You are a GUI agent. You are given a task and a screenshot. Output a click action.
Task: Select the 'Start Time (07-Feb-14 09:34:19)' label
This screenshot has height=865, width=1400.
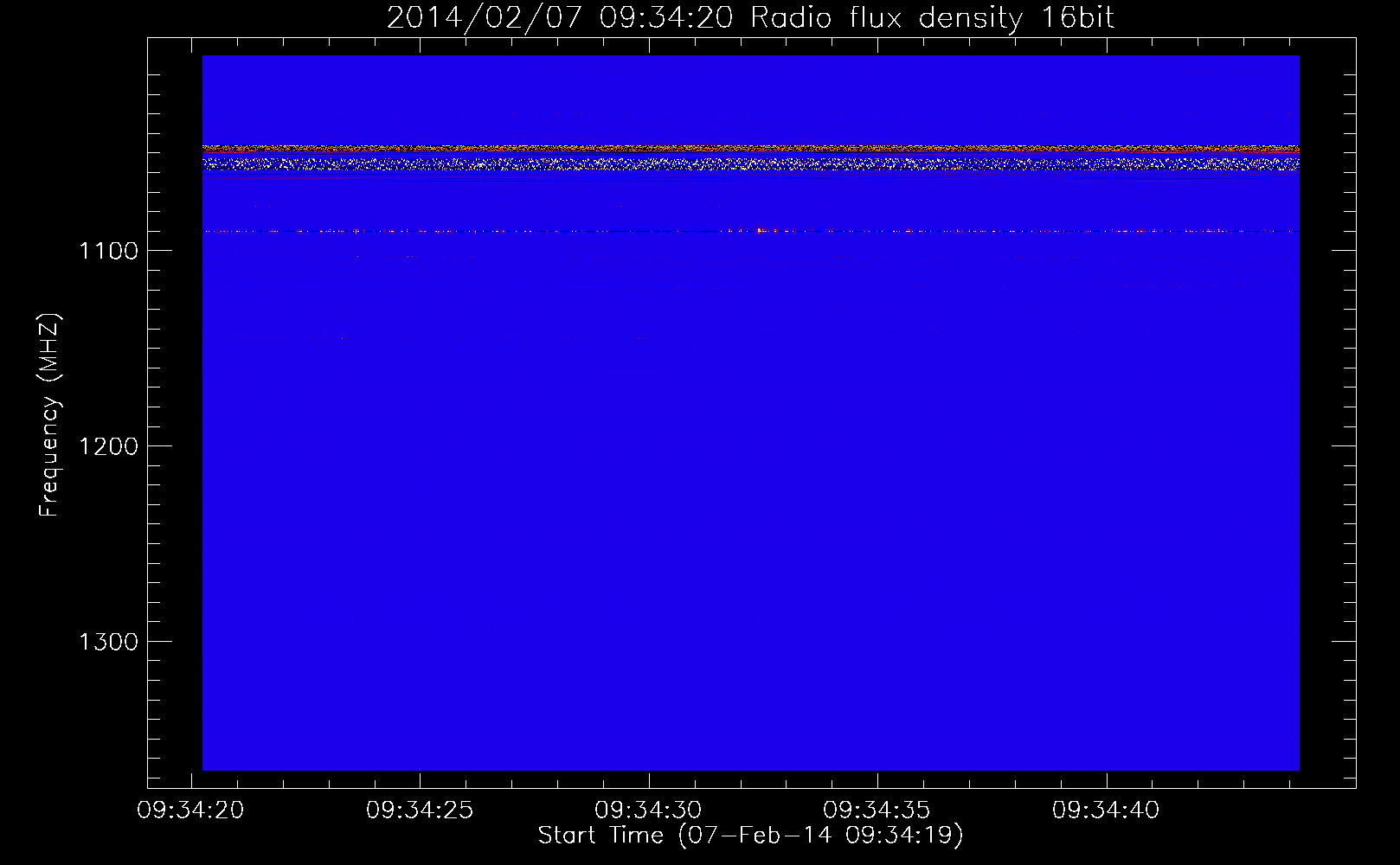pyautogui.click(x=750, y=836)
